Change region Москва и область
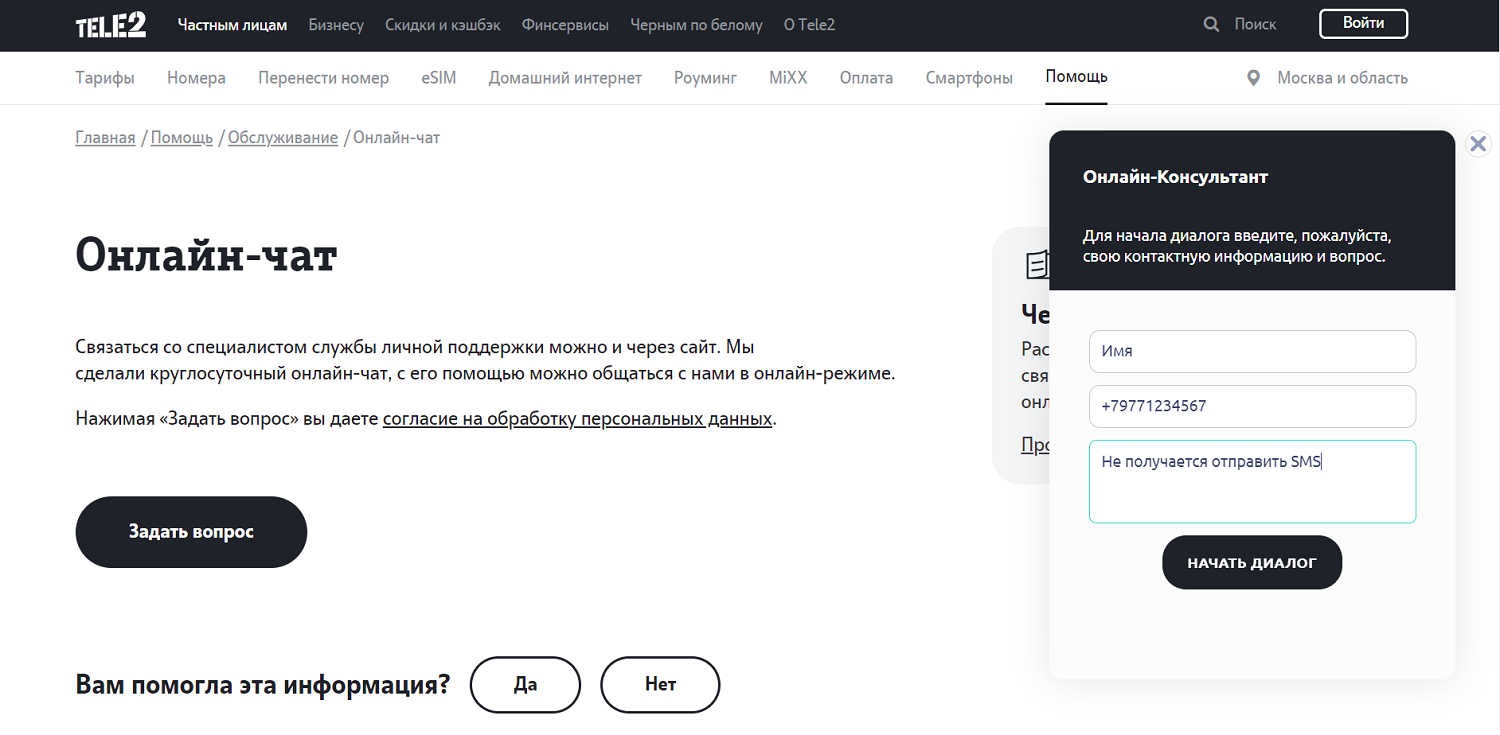 [x=1342, y=77]
